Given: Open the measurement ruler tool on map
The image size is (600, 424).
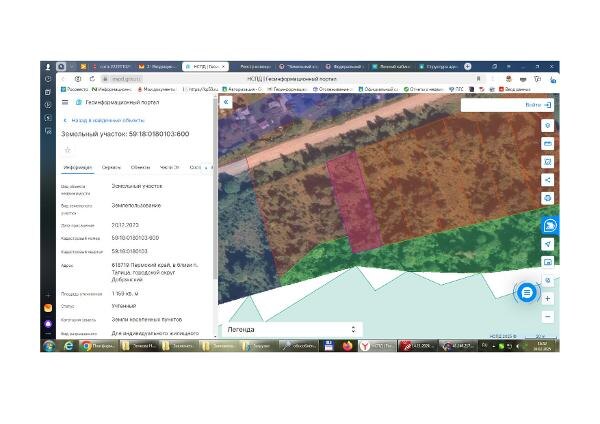Looking at the screenshot, I should 548,144.
